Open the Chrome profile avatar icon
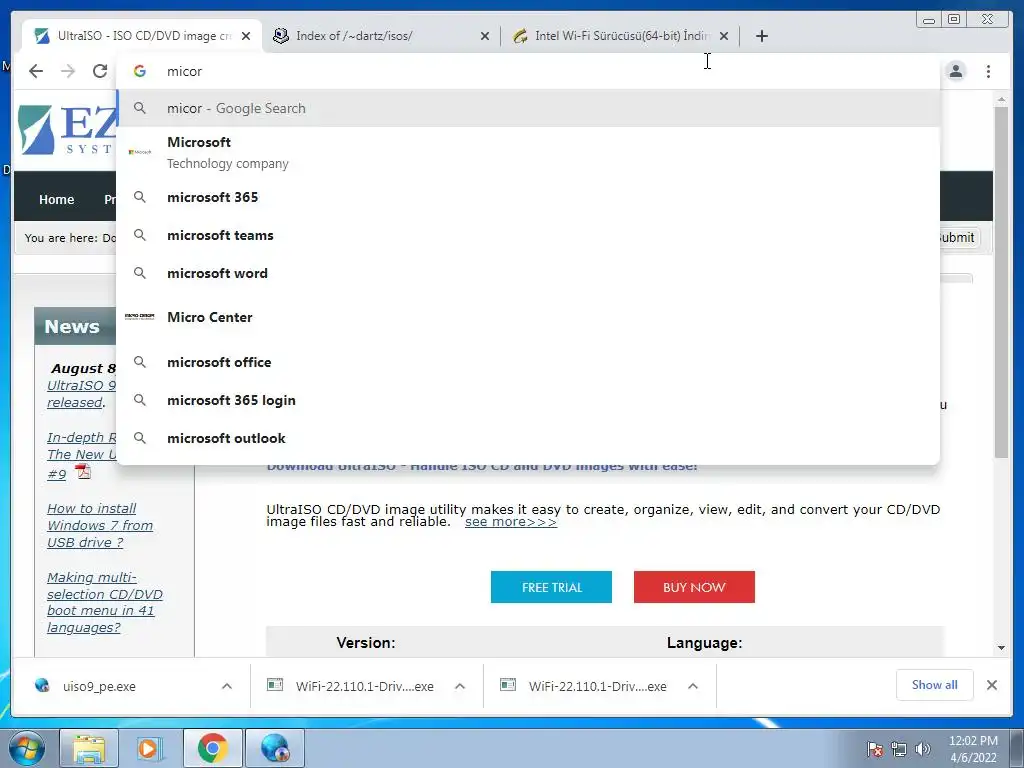Viewport: 1024px width, 768px height. click(956, 71)
